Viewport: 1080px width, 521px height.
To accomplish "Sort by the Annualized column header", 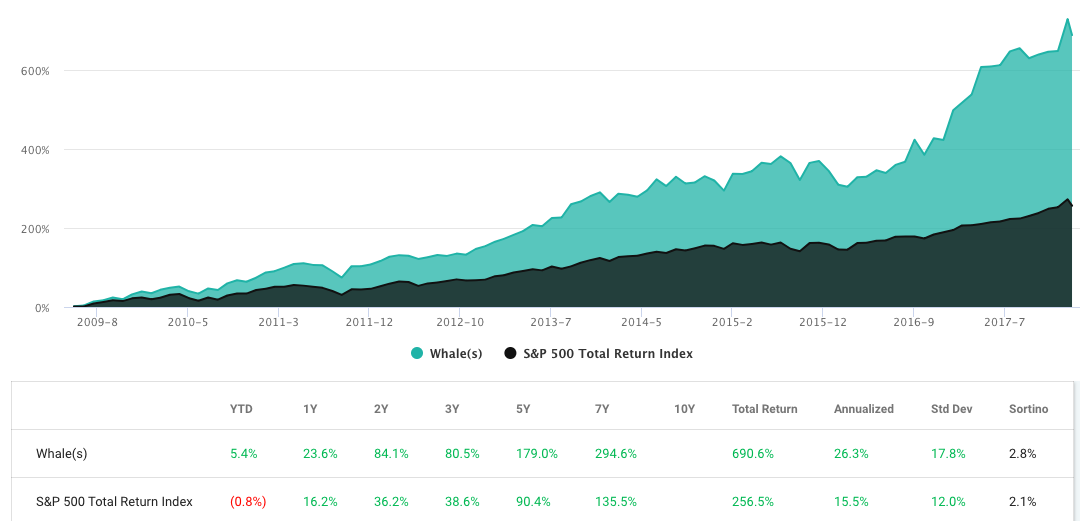I will coord(863,409).
